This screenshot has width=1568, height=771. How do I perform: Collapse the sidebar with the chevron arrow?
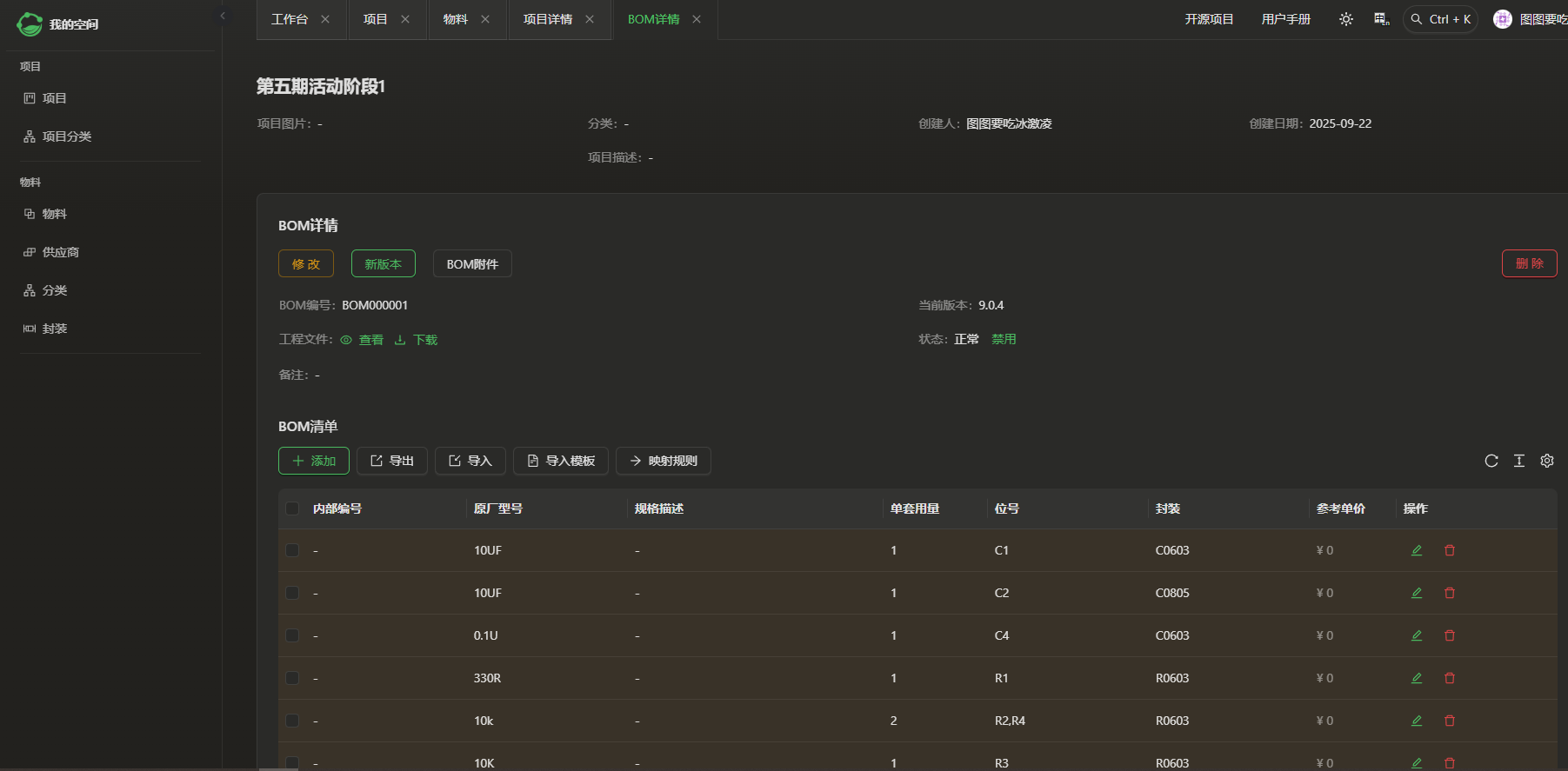pos(223,16)
